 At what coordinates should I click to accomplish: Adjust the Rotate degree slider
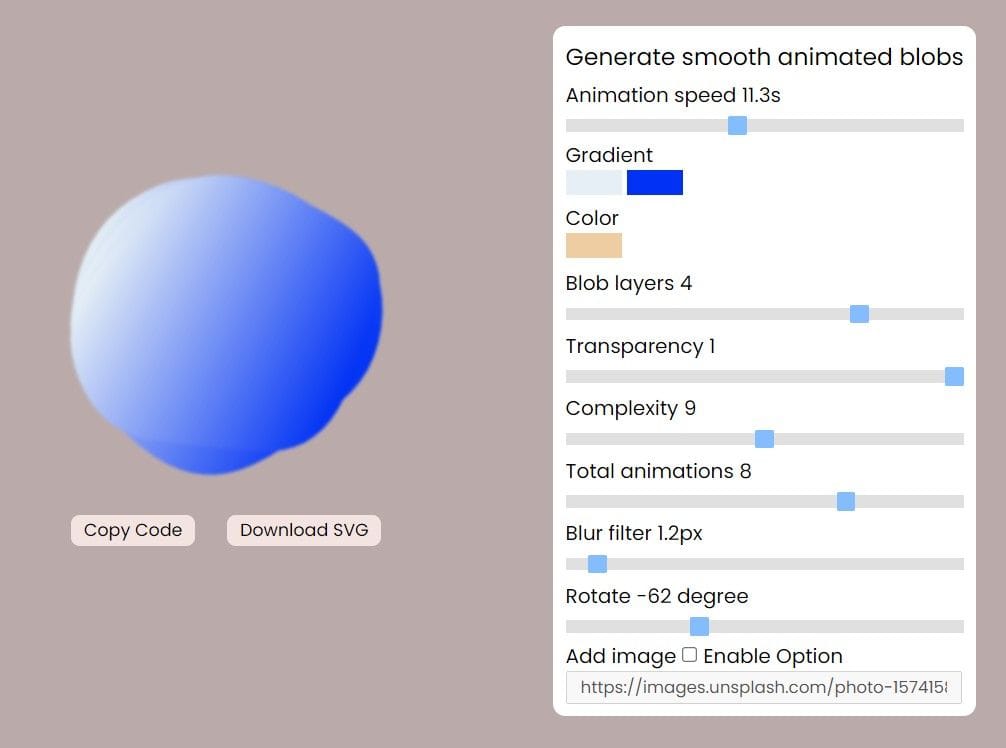[x=700, y=626]
